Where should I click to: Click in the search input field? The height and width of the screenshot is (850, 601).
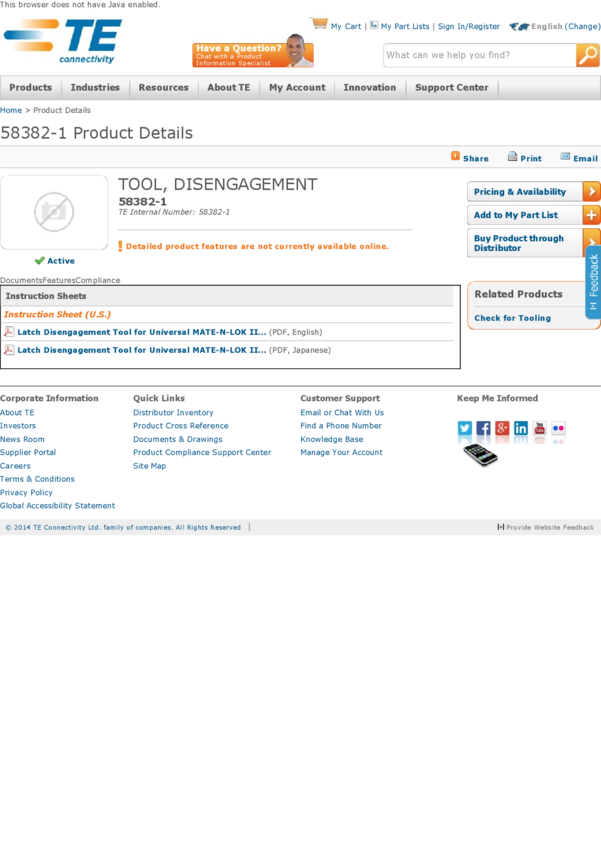[480, 55]
